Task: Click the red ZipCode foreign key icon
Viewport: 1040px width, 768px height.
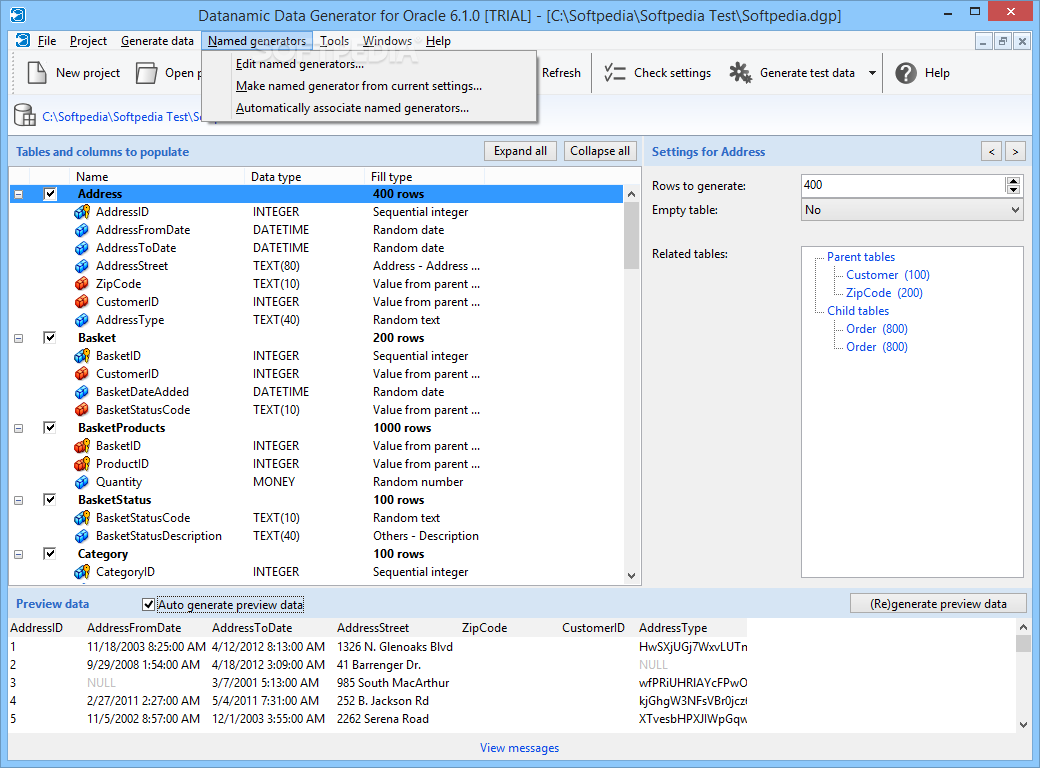Action: (x=82, y=284)
